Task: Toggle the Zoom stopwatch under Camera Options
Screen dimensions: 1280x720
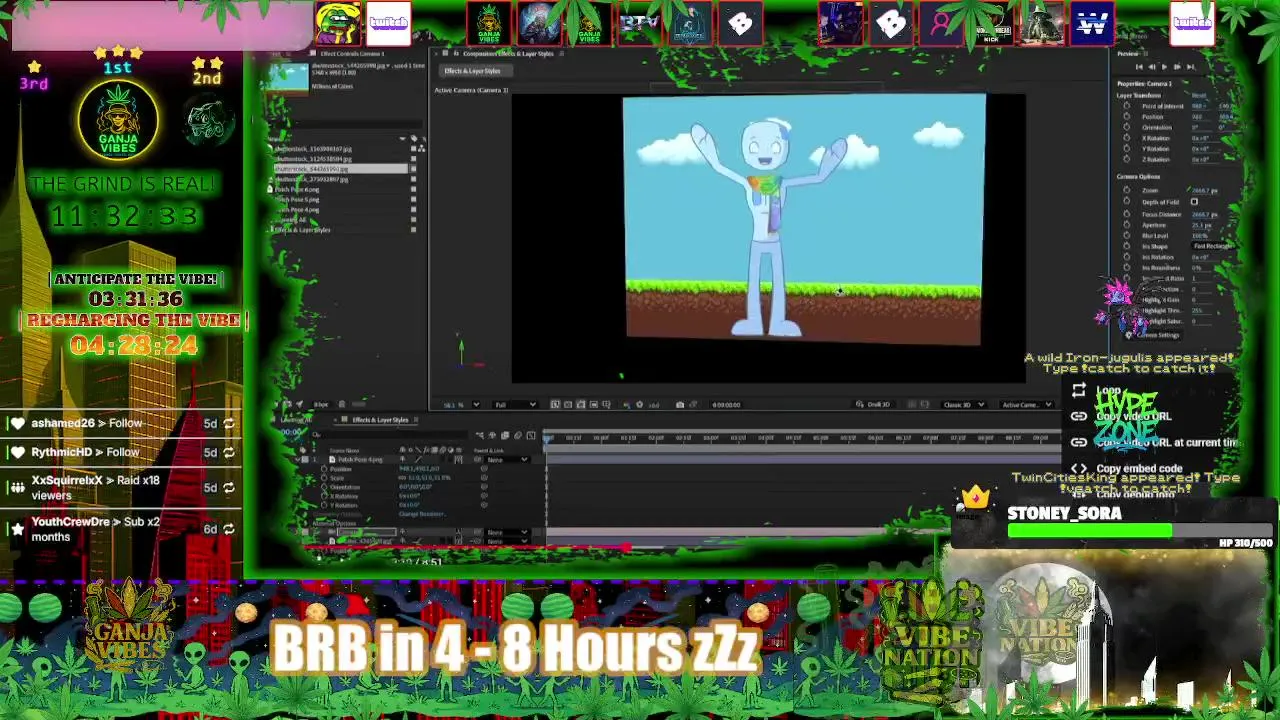Action: [1127, 190]
